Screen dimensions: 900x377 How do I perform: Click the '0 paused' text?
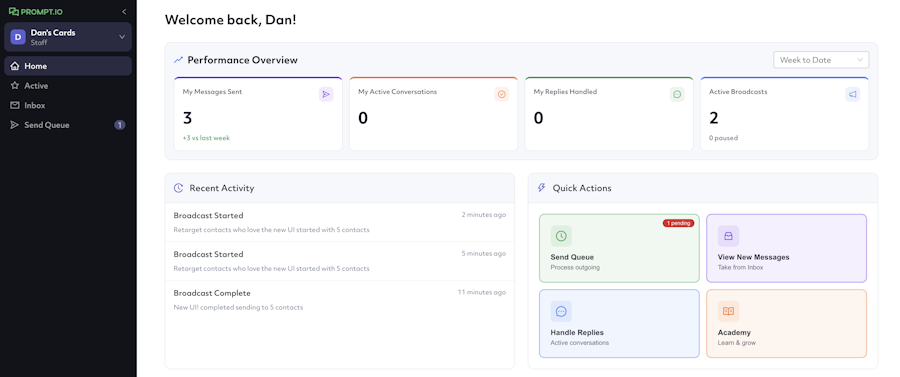724,138
